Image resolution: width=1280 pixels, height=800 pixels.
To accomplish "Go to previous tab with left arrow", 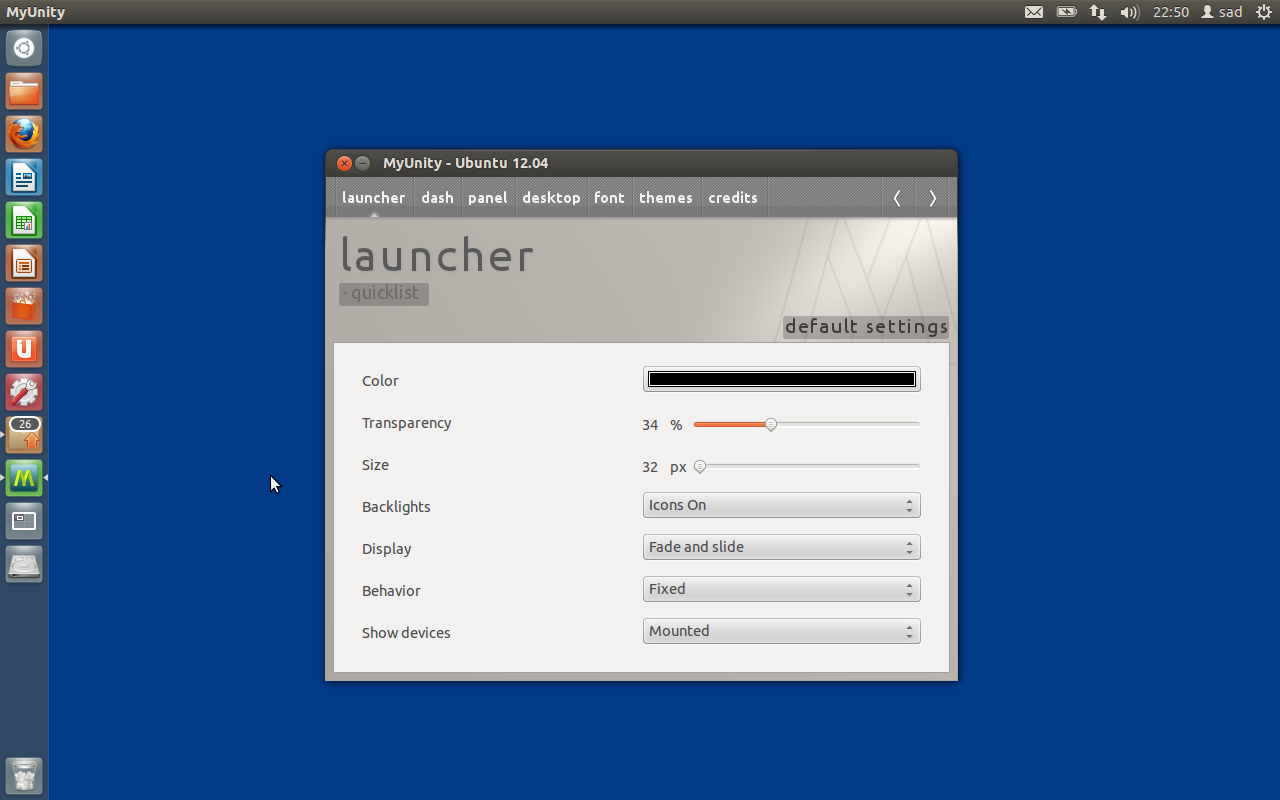I will (897, 198).
